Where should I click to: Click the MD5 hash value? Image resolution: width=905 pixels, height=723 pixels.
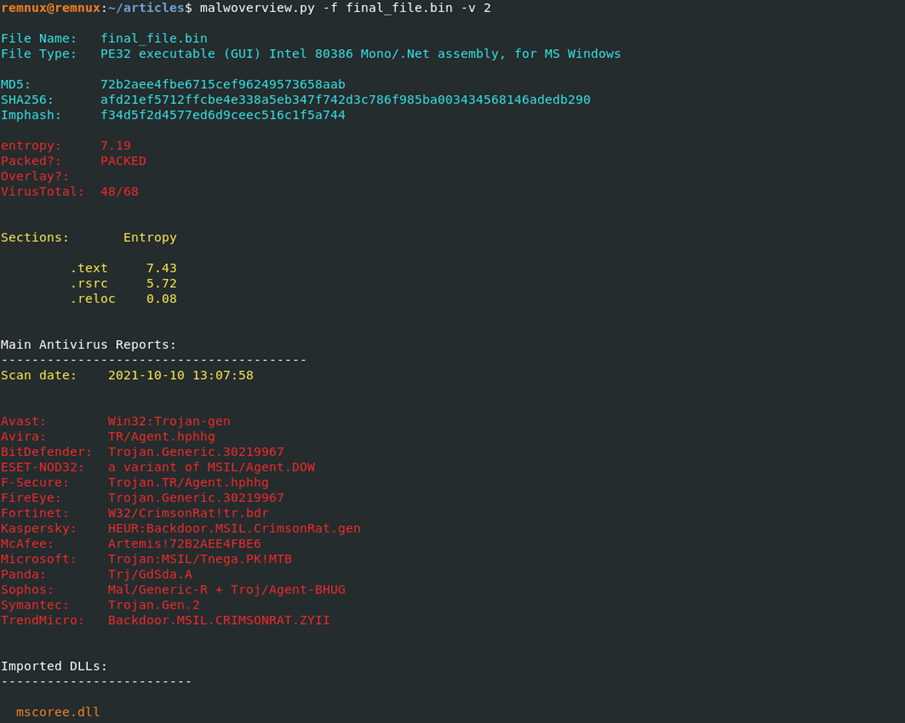point(222,85)
